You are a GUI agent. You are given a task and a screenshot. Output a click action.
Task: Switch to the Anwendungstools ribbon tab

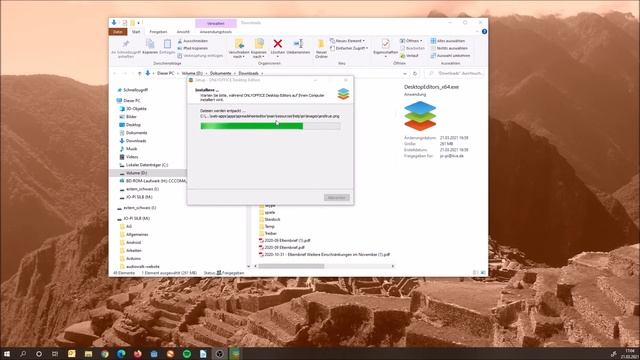(x=216, y=32)
